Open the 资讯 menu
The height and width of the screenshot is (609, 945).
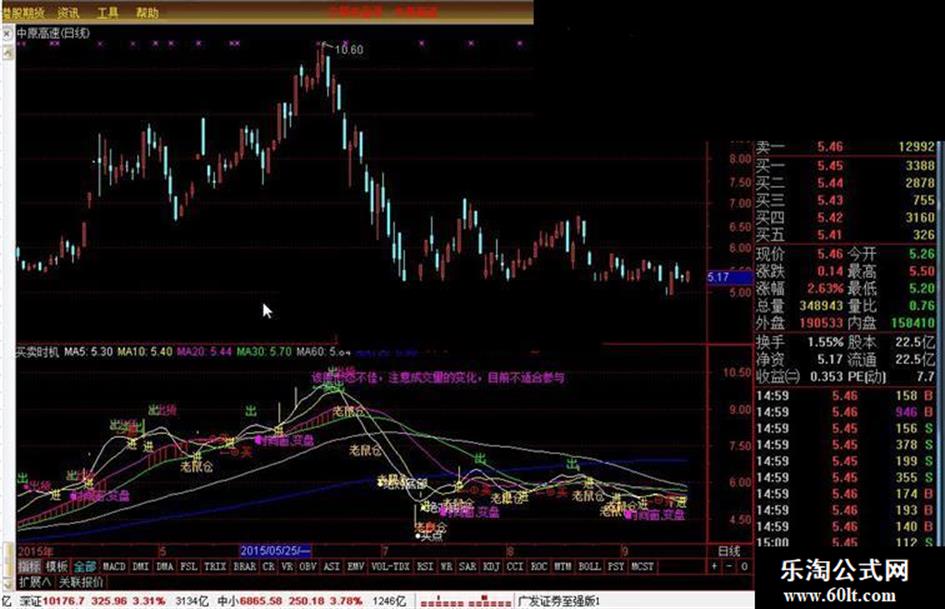tap(68, 13)
